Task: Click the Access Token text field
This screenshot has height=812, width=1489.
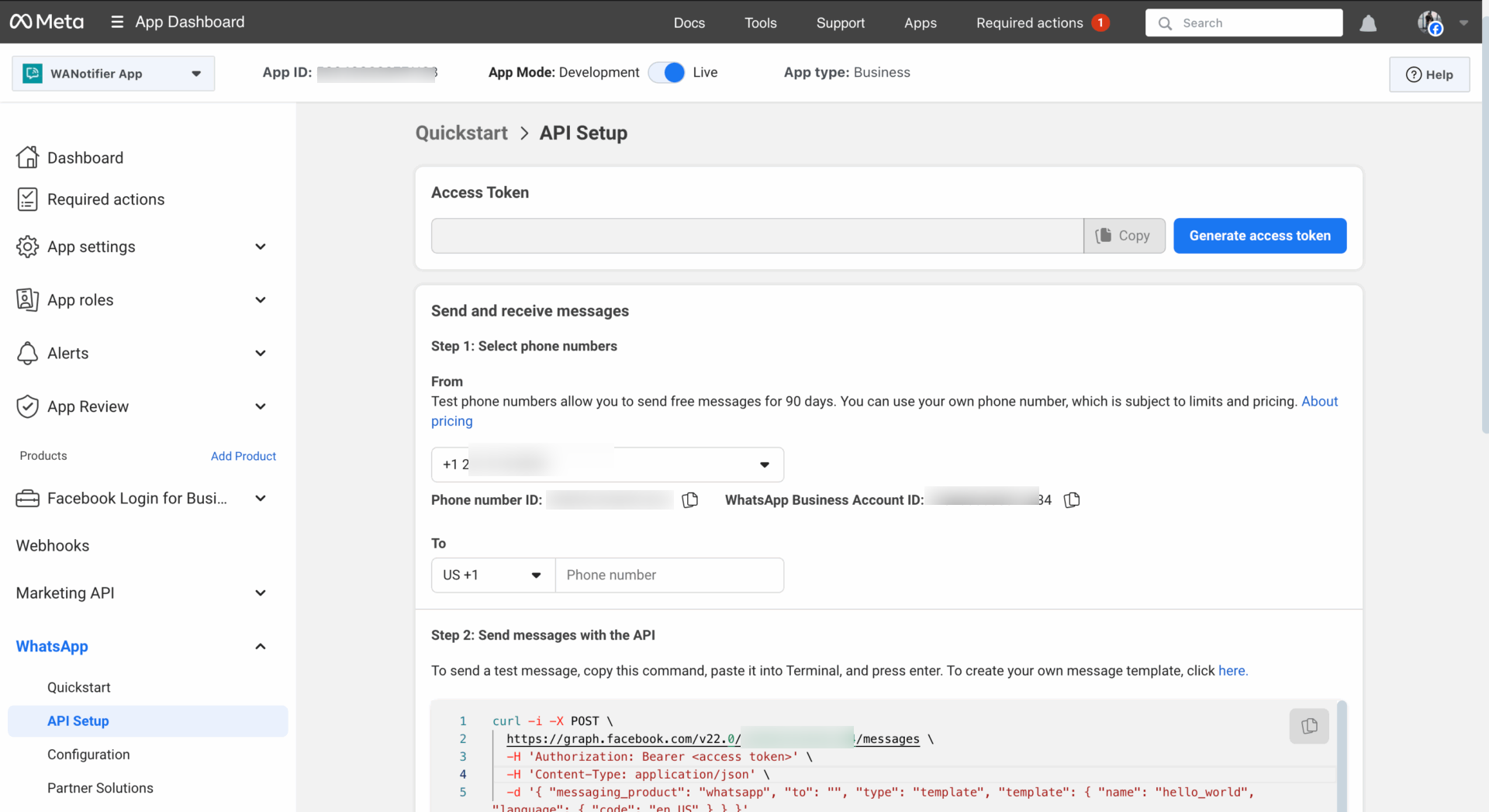Action: 757,236
